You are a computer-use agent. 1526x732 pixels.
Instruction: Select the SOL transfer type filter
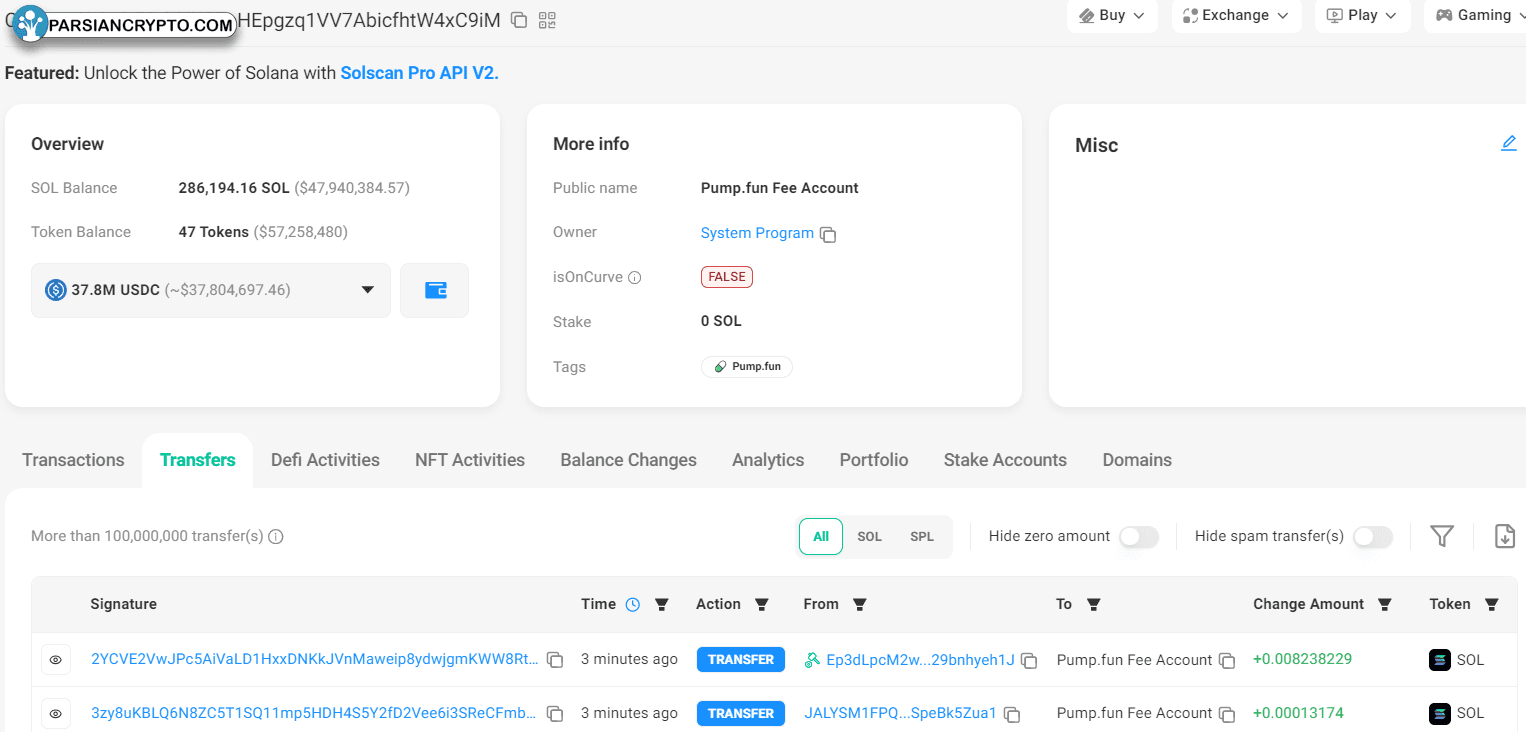pos(870,536)
